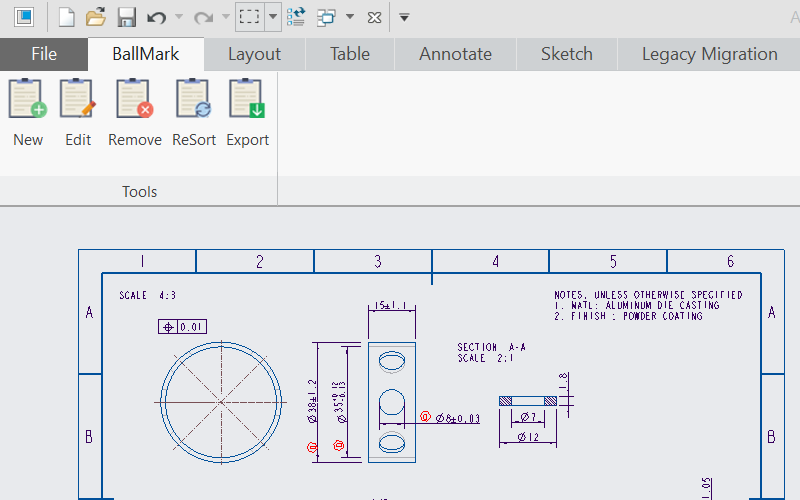Click the New balloon mark icon

pos(28,100)
